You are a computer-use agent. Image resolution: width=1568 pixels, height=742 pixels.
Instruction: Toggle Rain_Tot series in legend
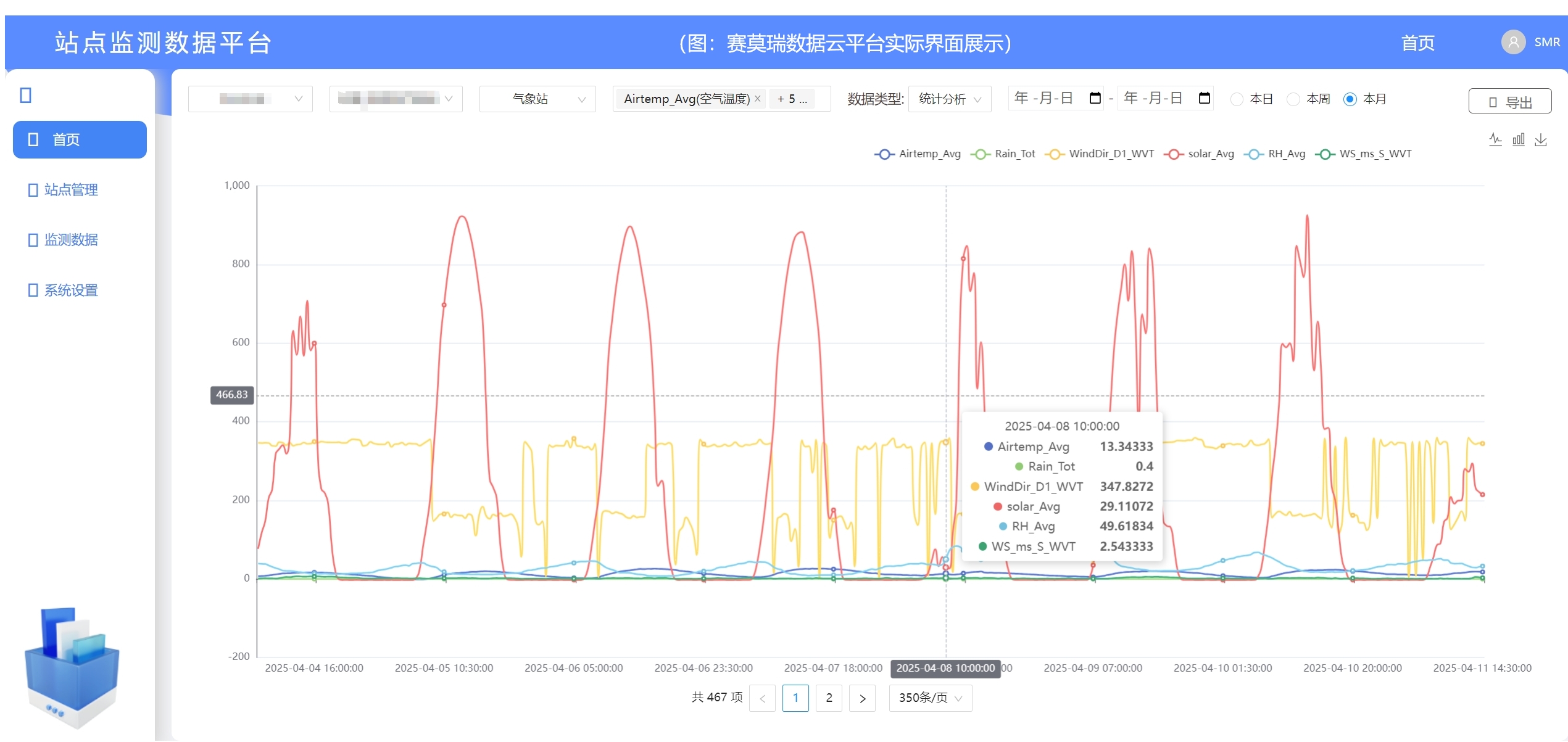click(x=1003, y=154)
